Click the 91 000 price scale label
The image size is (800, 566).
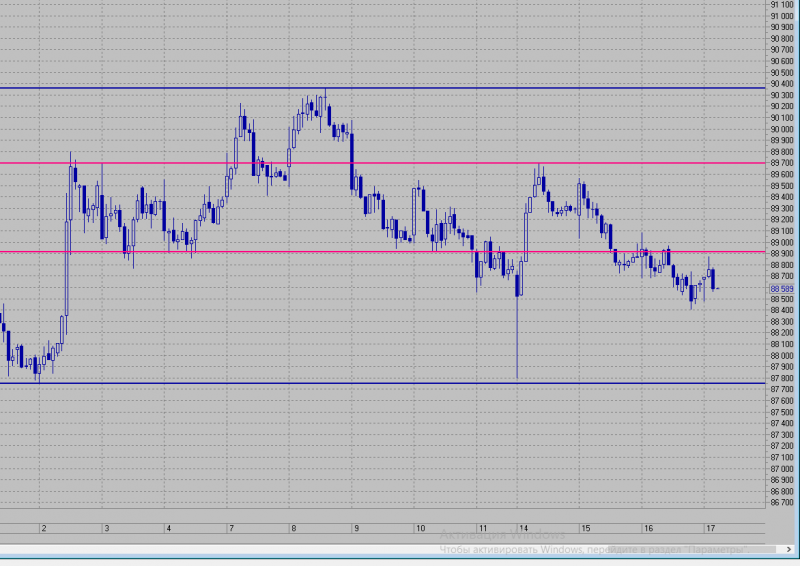coord(782,16)
